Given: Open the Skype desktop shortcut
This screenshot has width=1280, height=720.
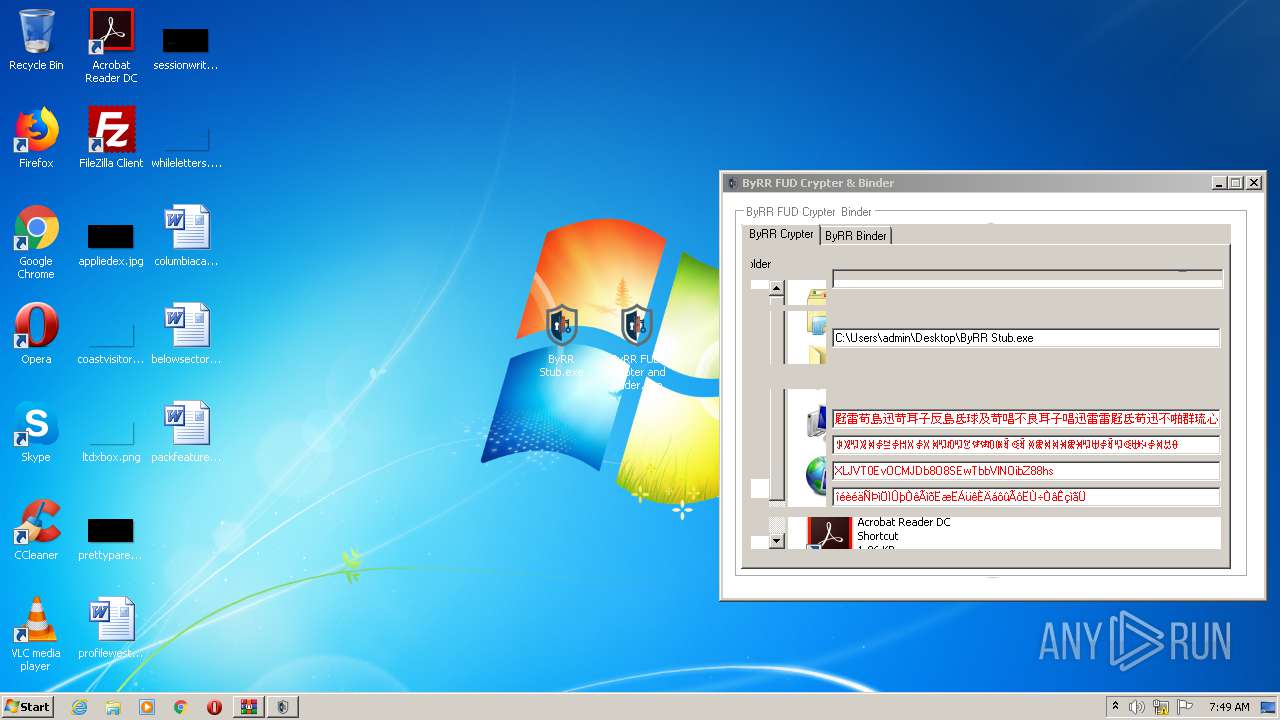Looking at the screenshot, I should [x=36, y=432].
